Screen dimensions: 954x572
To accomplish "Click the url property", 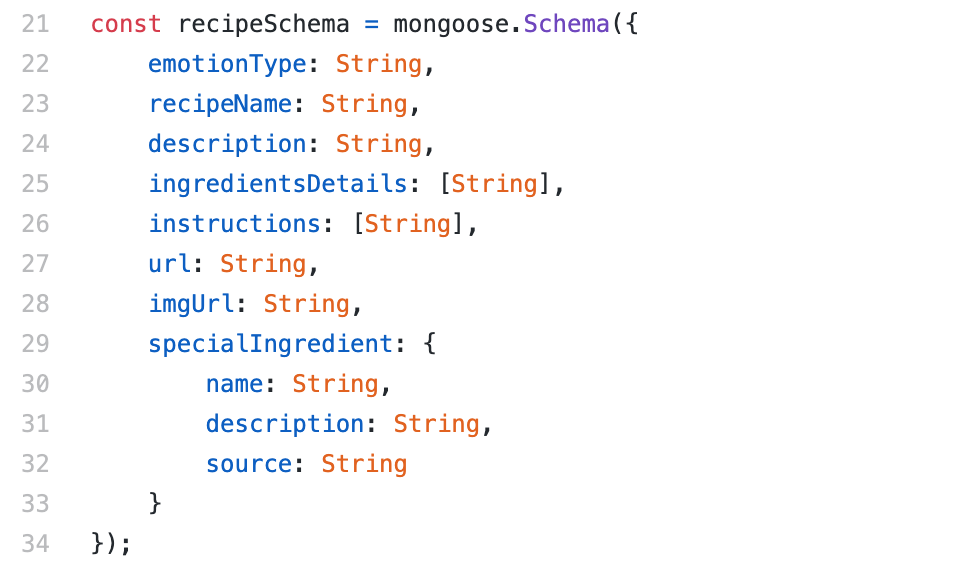I will 169,264.
